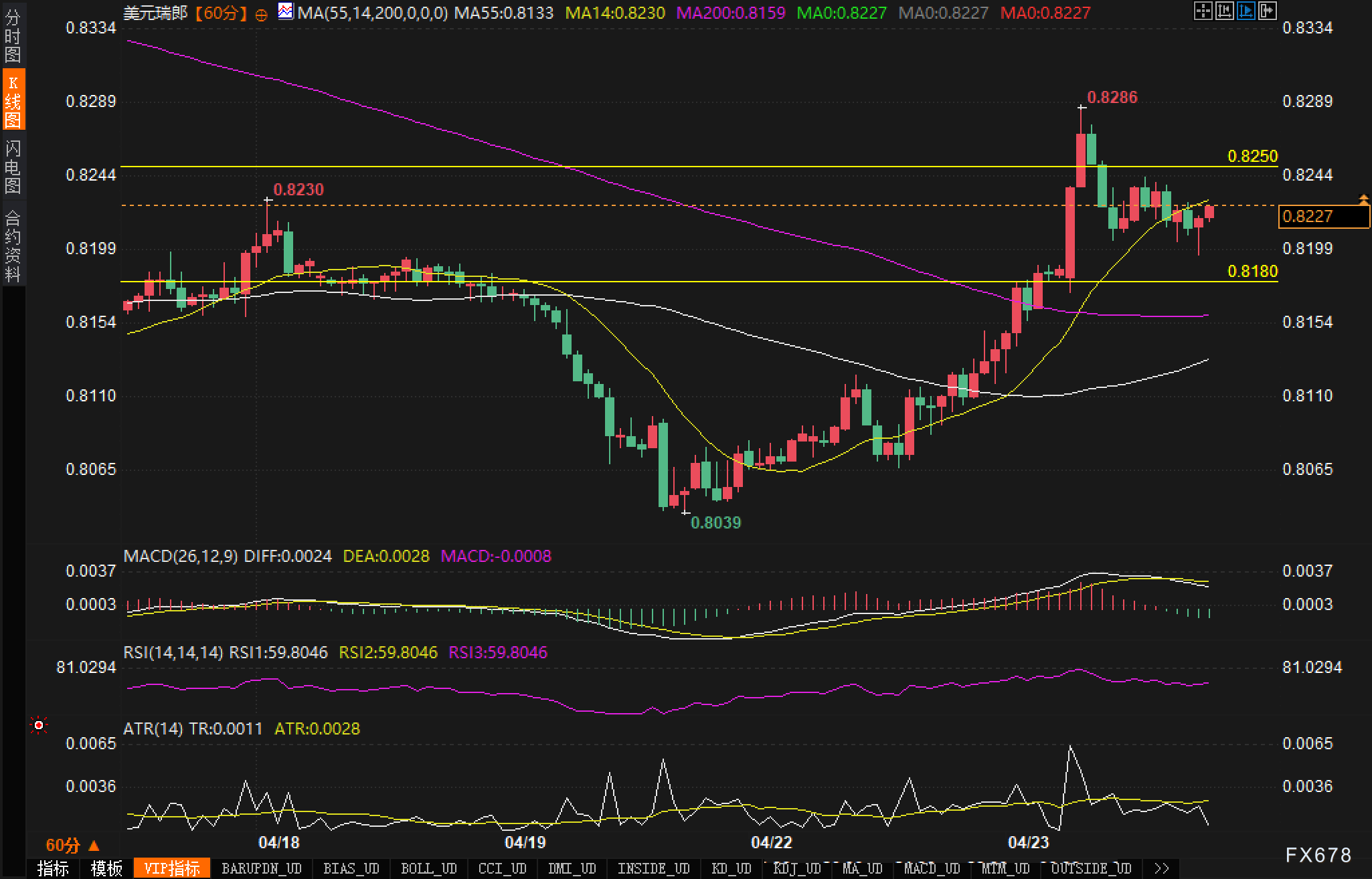1372x879 pixels.
Task: Click the red sun marker icon near ATR panel
Action: [39, 725]
